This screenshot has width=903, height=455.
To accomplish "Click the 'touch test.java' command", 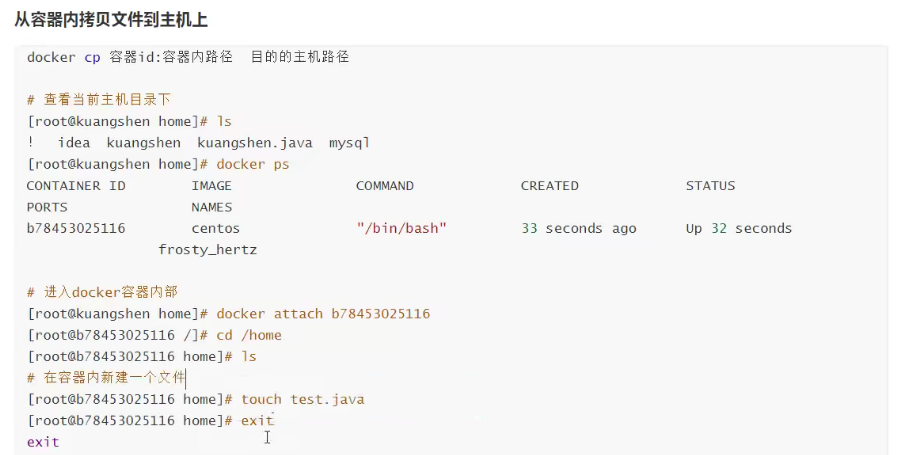I will point(303,399).
